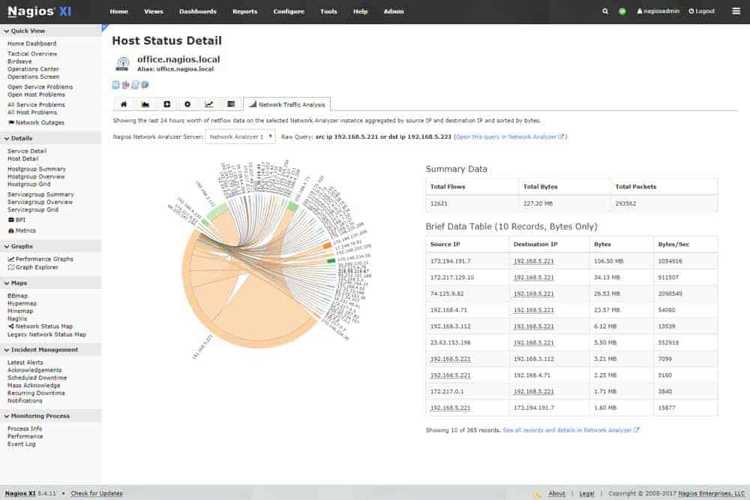Open BPI sidebar link
This screenshot has width=750, height=500.
click(x=17, y=220)
